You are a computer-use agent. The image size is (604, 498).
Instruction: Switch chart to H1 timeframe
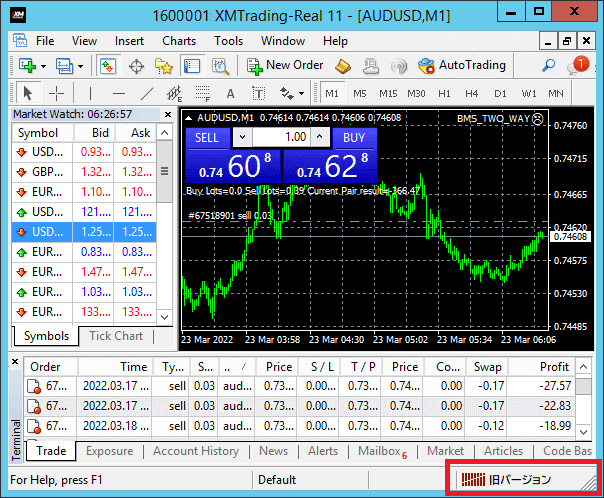click(x=445, y=94)
